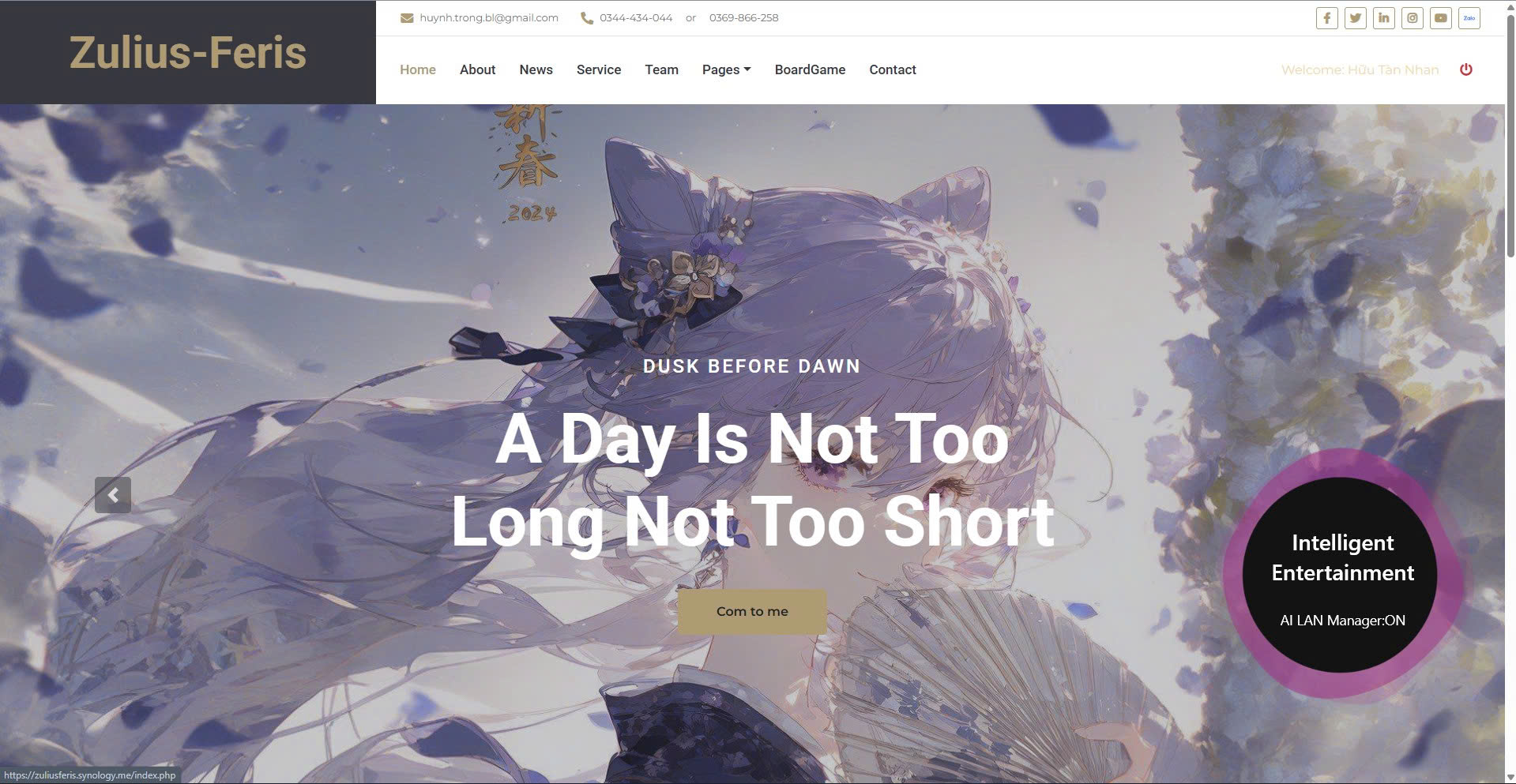The width and height of the screenshot is (1516, 784).
Task: Click the red power logout icon
Action: (1466, 69)
